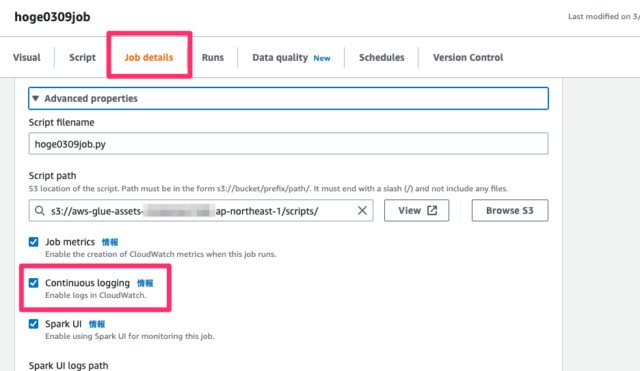640x371 pixels.
Task: Open the Script tab
Action: [82, 58]
